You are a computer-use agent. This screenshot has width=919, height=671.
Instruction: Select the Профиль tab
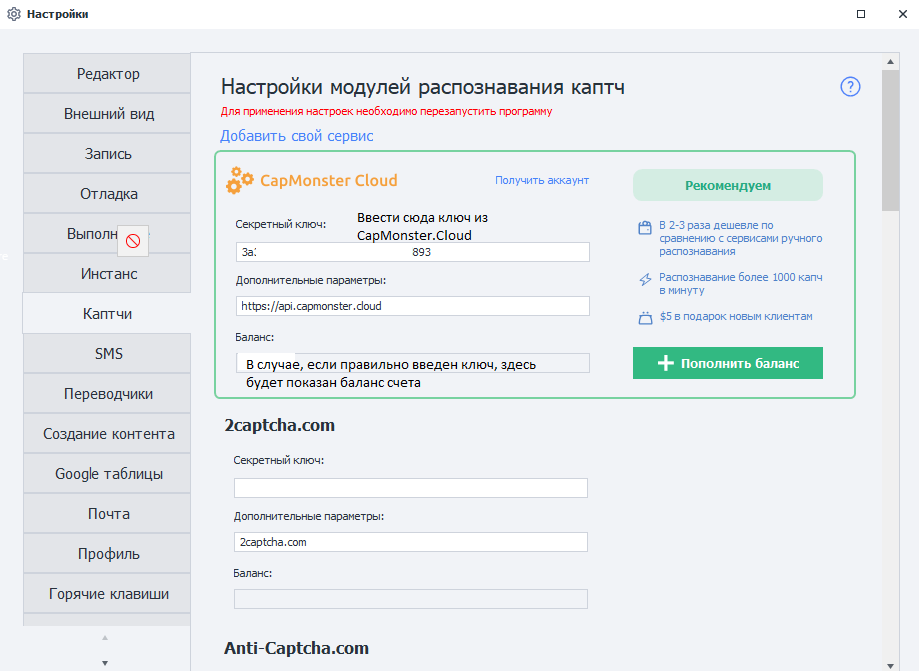pos(107,554)
